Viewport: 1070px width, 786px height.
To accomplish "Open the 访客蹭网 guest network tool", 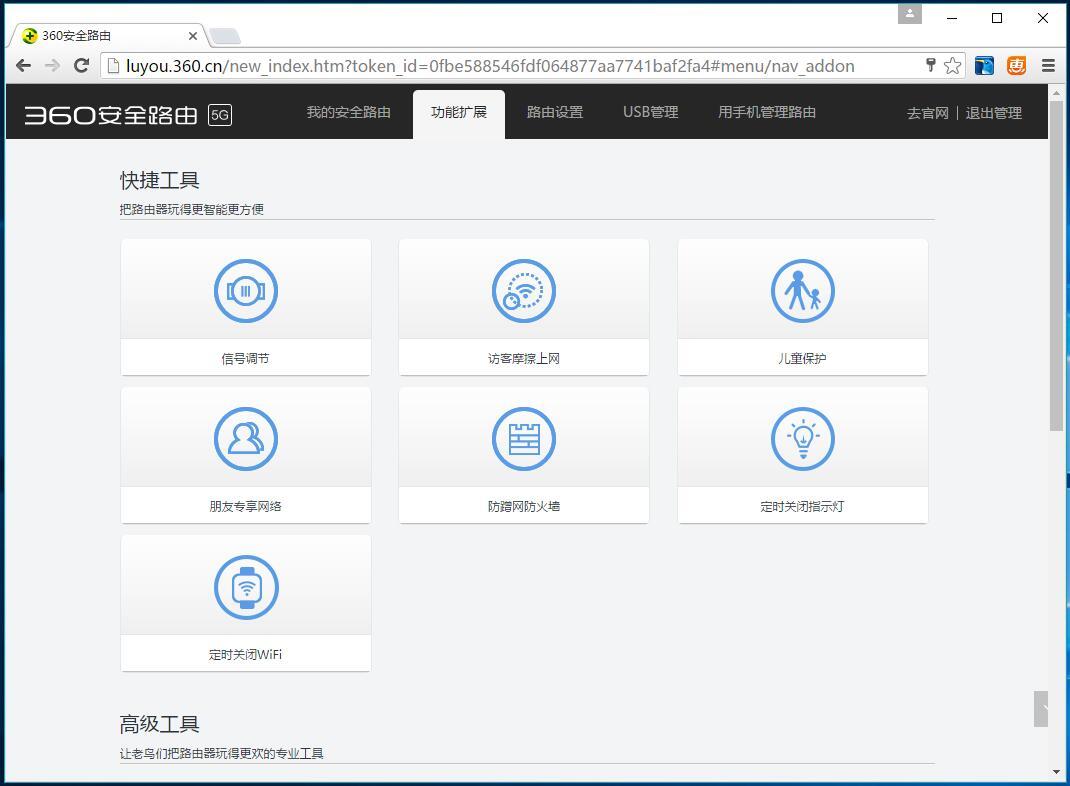I will [x=524, y=305].
